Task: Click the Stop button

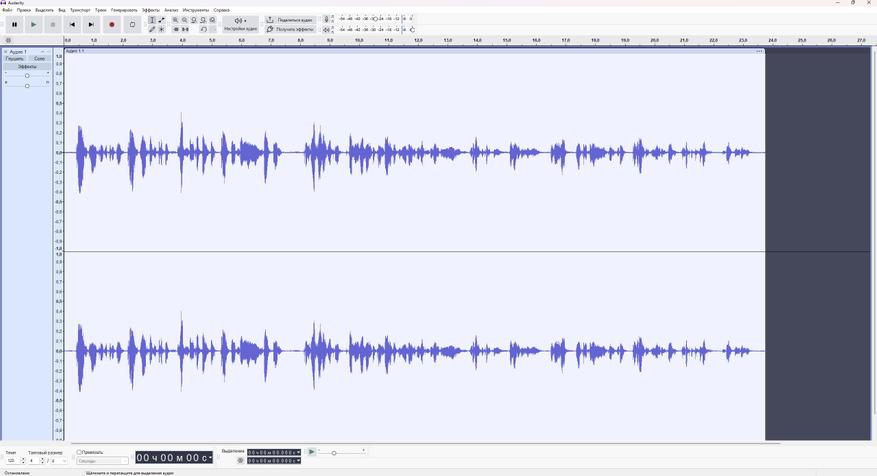Action: pyautogui.click(x=53, y=25)
